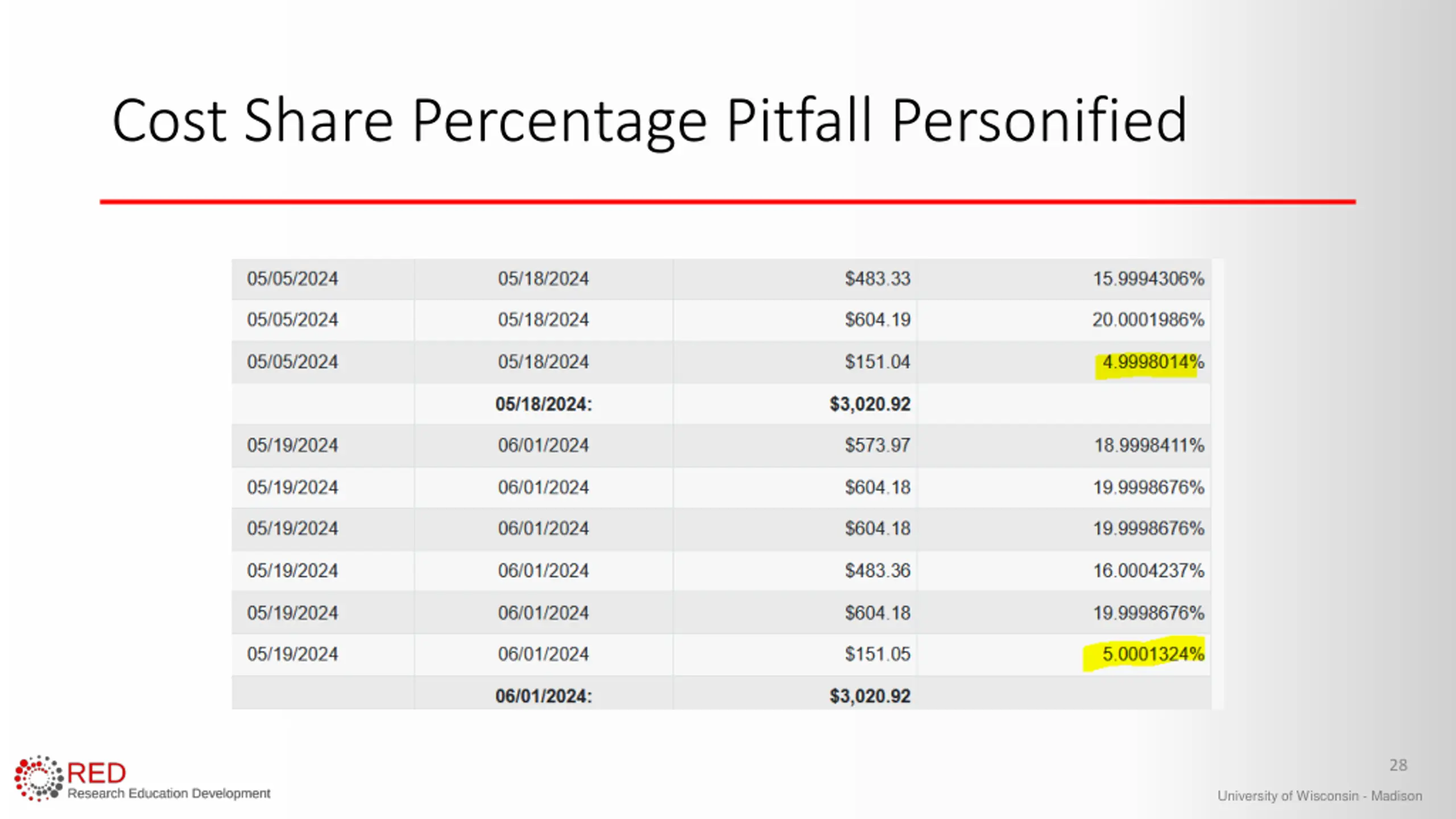Select the 15.9994306% percentage cell
Image resolution: width=1456 pixels, height=819 pixels.
tap(1148, 279)
